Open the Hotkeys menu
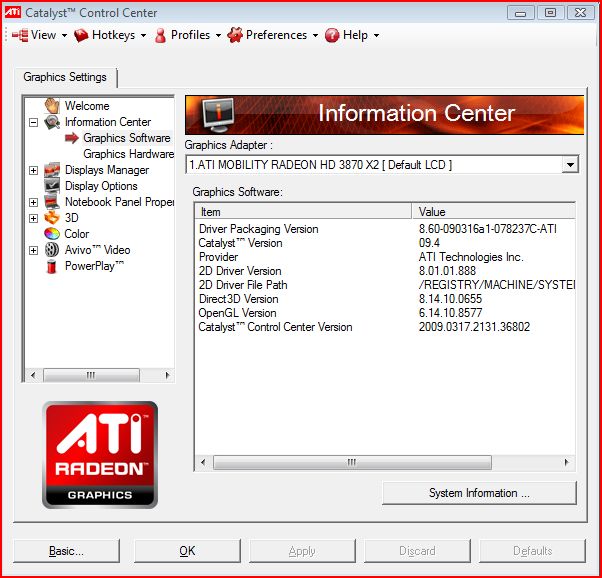The width and height of the screenshot is (602, 578). click(110, 35)
